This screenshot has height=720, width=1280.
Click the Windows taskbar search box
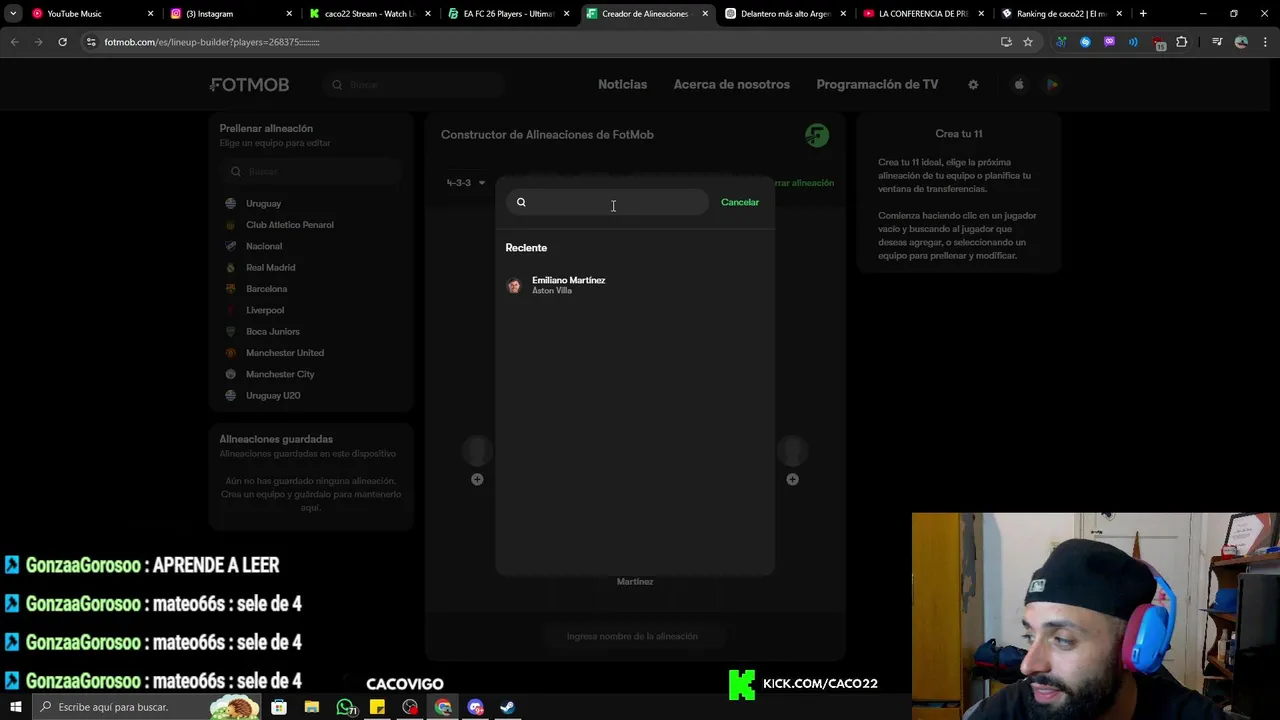click(148, 707)
